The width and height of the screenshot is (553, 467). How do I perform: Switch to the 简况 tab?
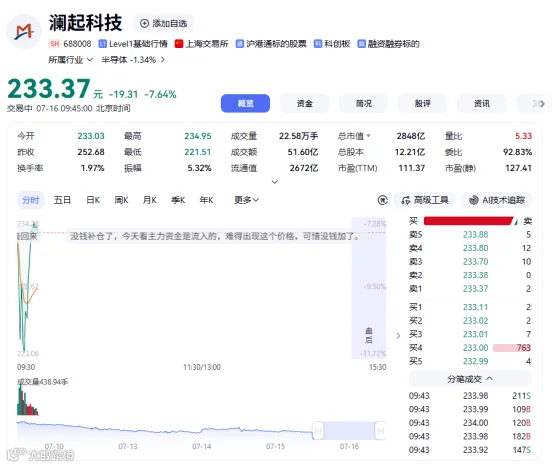pos(364,103)
